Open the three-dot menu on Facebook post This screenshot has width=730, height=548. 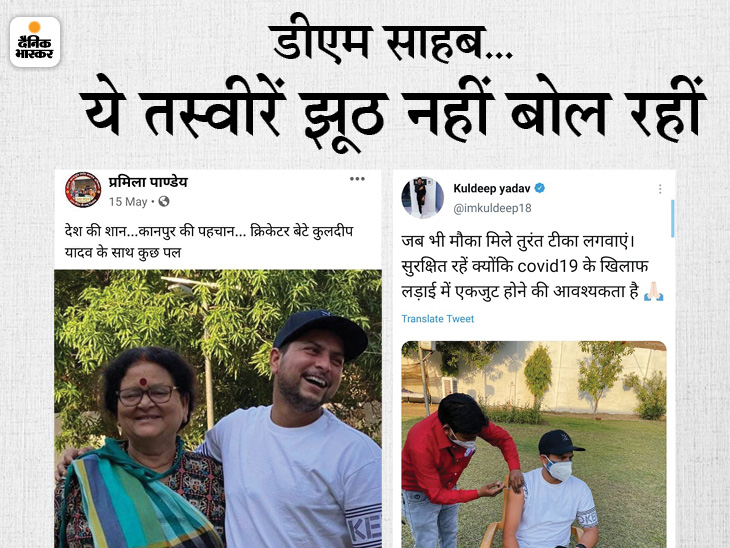[357, 179]
